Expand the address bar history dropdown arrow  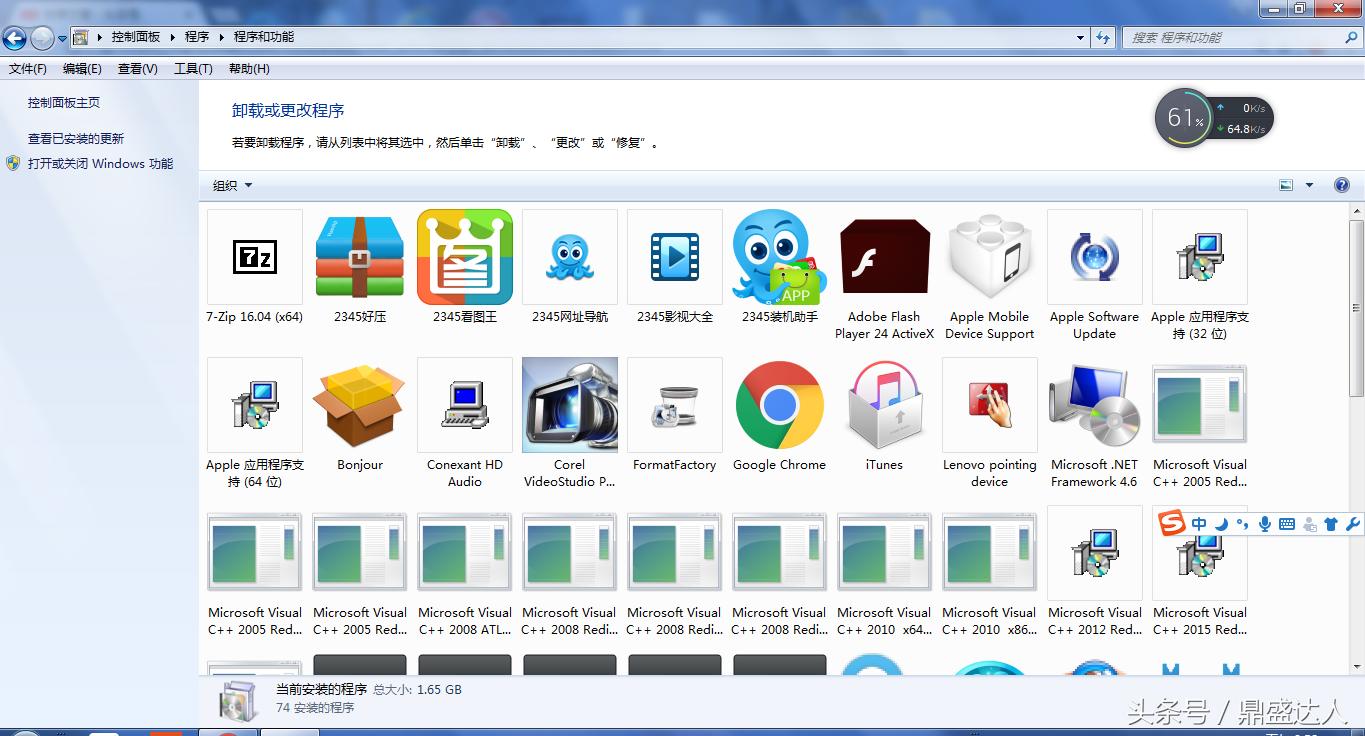click(1079, 36)
